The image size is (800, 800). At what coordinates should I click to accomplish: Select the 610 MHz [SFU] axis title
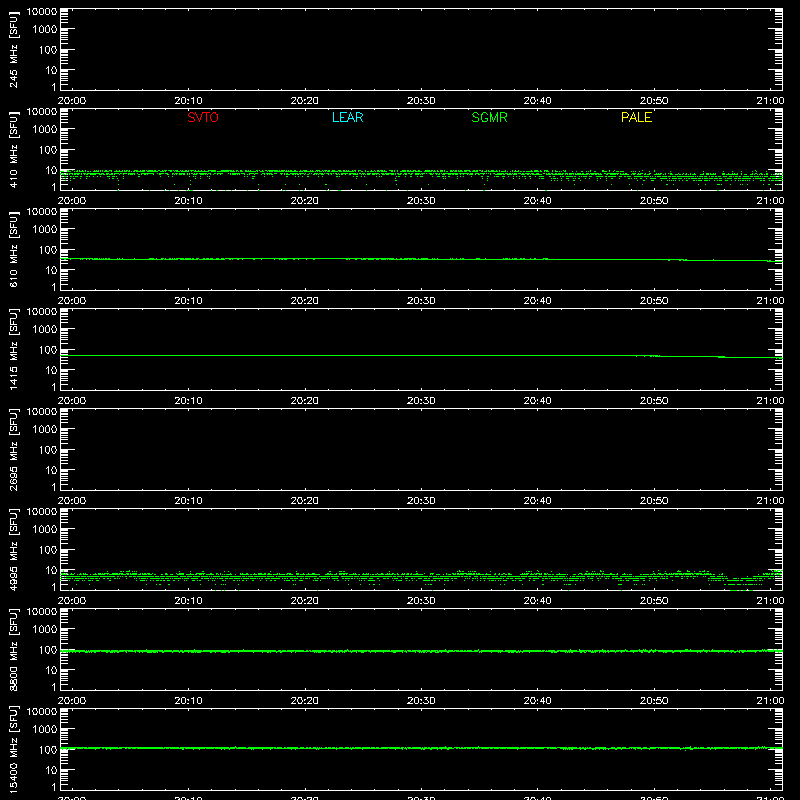pyautogui.click(x=13, y=250)
